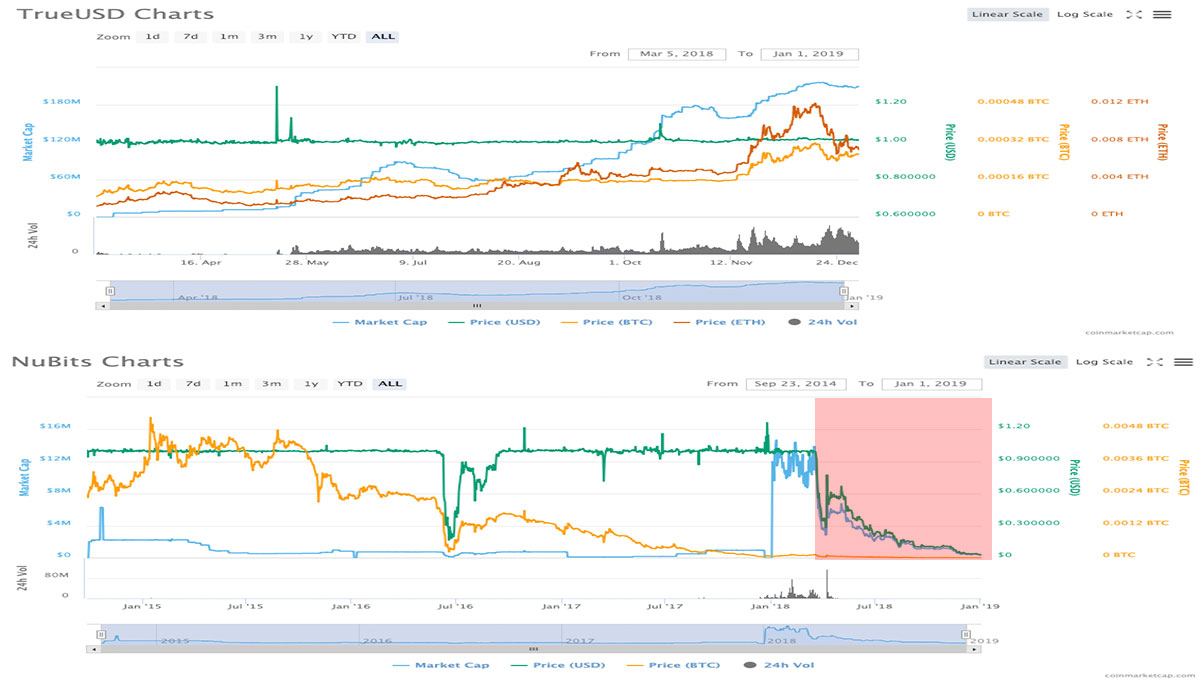
Task: Open coinmarketcap.com credit under TrueUSD chart
Action: pyautogui.click(x=1128, y=332)
